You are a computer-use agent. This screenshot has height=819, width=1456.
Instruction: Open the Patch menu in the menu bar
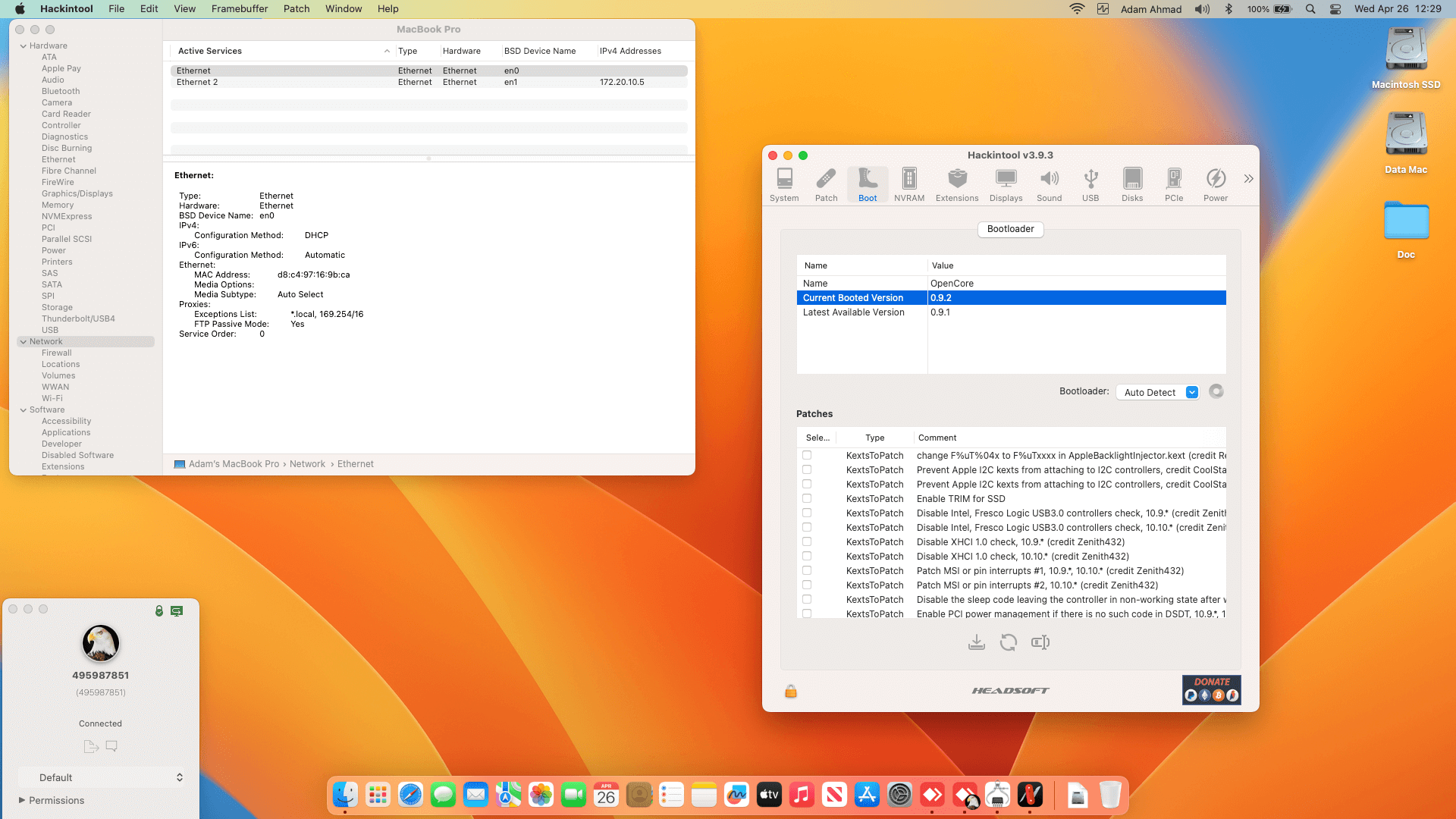click(x=297, y=9)
